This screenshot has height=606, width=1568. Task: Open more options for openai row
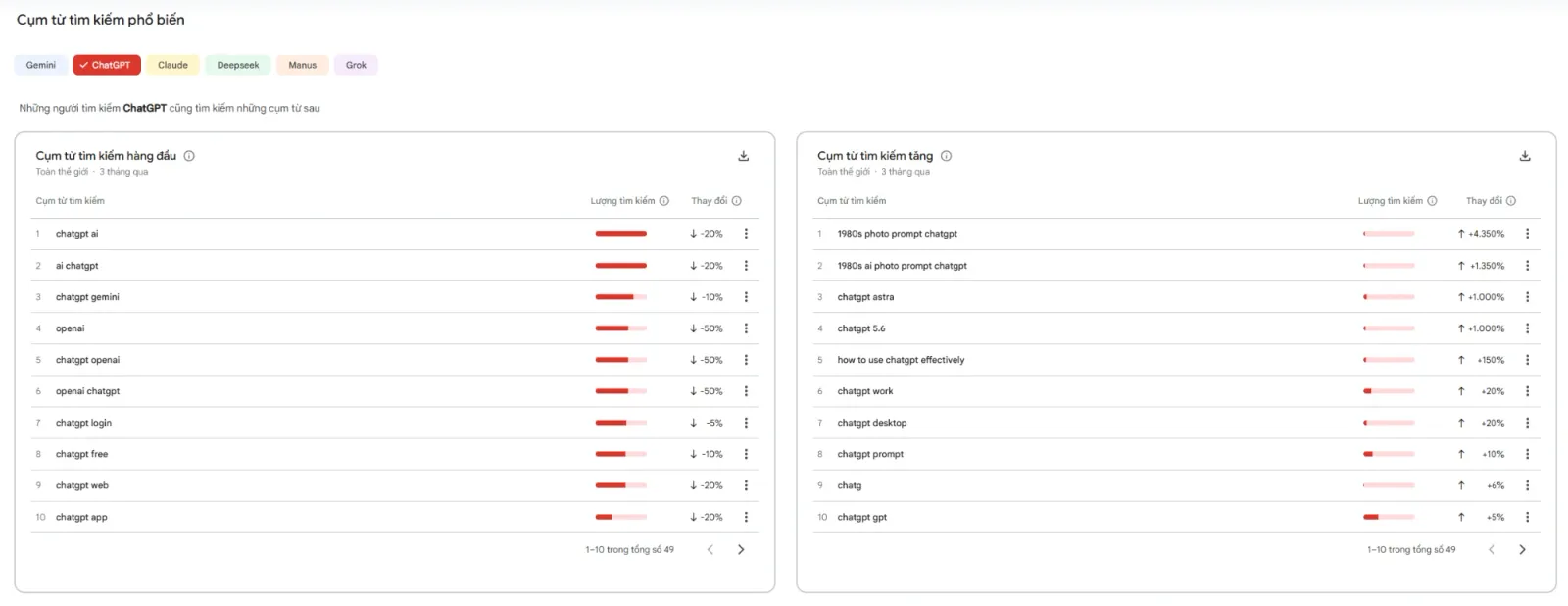click(x=746, y=328)
